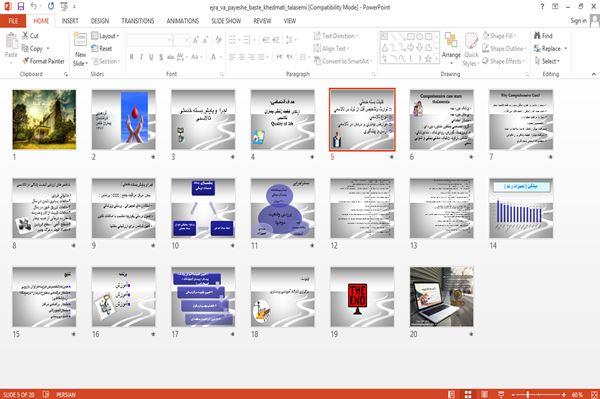The width and height of the screenshot is (600, 399).
Task: Click Convert to SmartArt
Action: click(343, 61)
